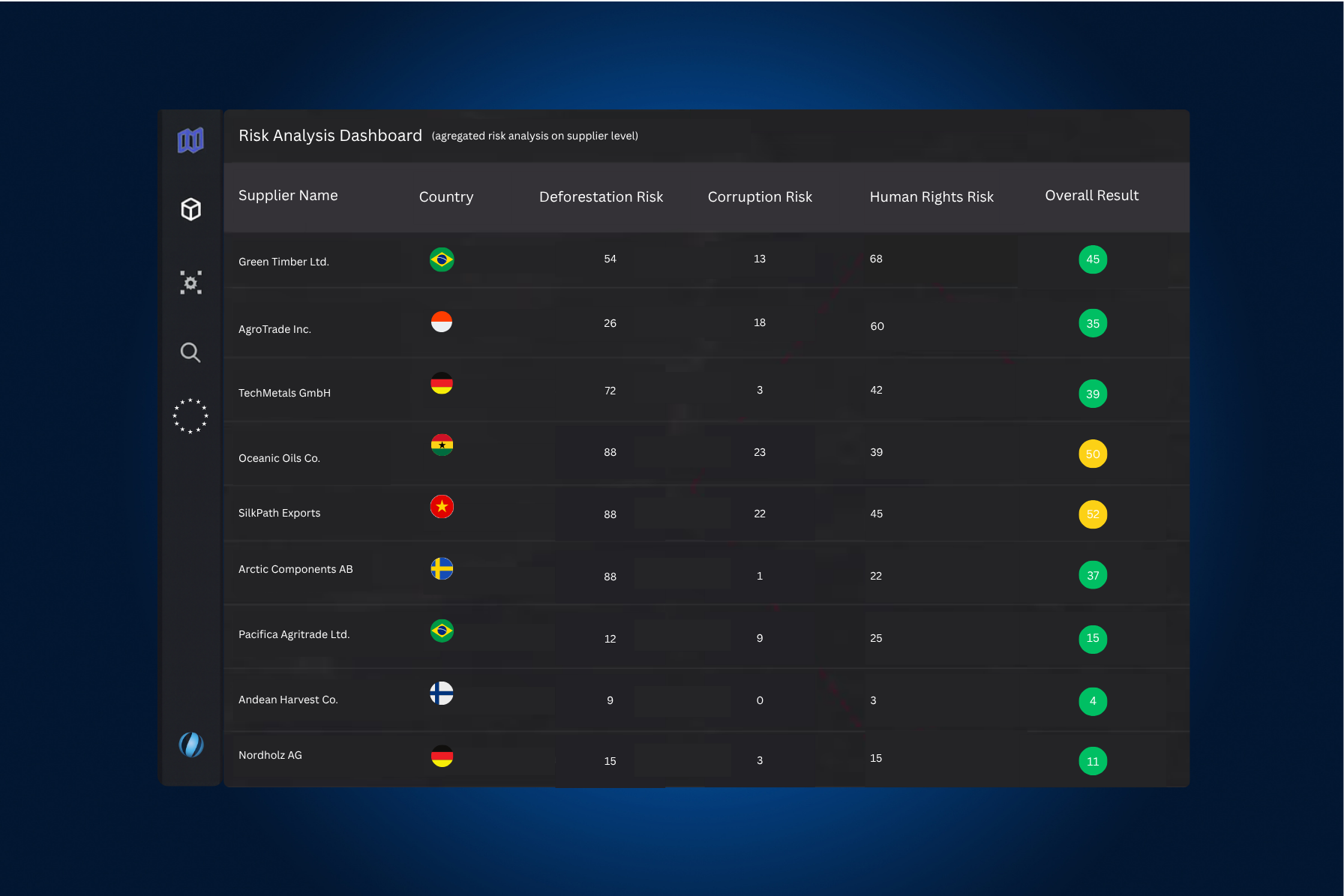Select the gear scan icon in sidebar
This screenshot has width=1344, height=896.
click(190, 283)
